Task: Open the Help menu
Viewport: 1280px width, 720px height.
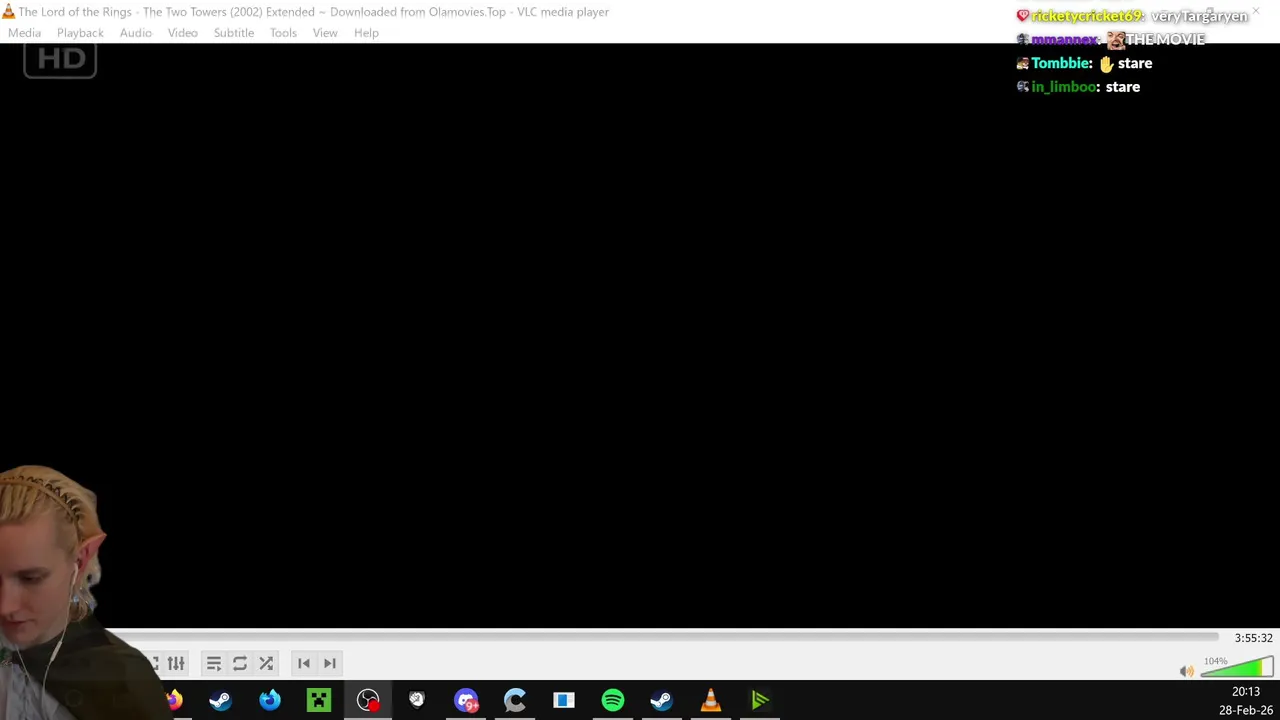Action: [366, 33]
